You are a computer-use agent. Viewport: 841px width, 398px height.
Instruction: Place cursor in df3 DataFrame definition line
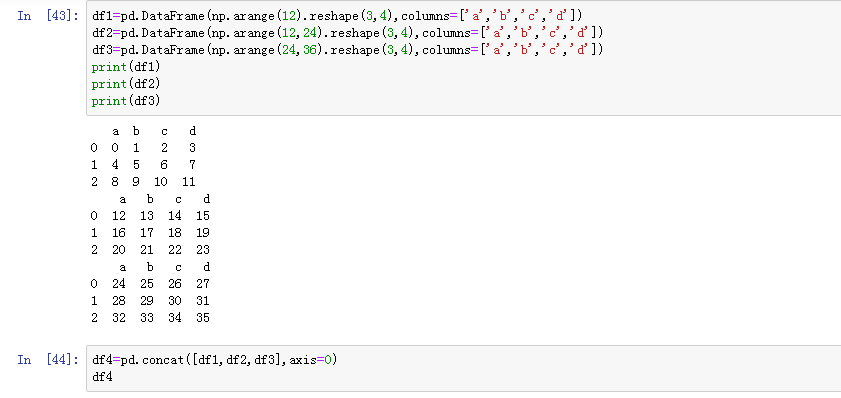(x=348, y=50)
